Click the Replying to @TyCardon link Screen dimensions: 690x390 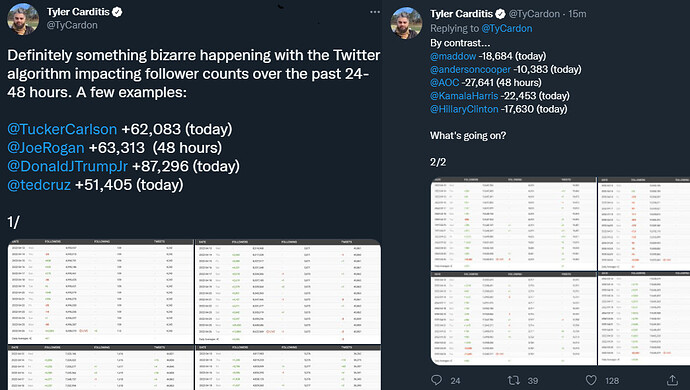point(506,28)
